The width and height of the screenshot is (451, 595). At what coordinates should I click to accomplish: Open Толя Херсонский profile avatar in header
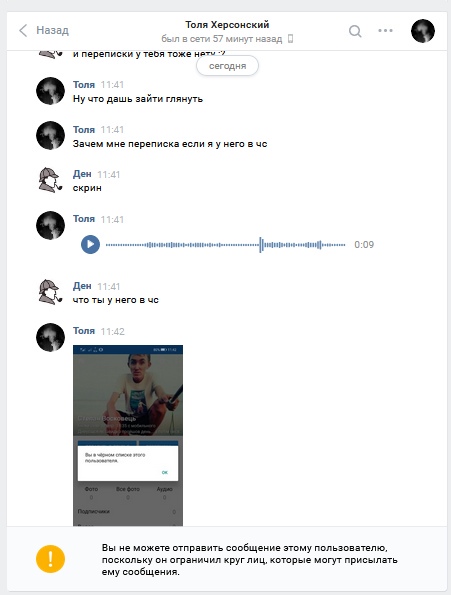click(423, 31)
